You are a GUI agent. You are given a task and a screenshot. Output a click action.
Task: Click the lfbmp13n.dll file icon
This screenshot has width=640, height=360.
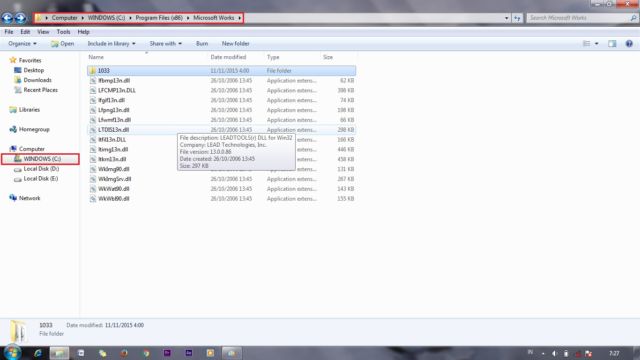click(93, 81)
